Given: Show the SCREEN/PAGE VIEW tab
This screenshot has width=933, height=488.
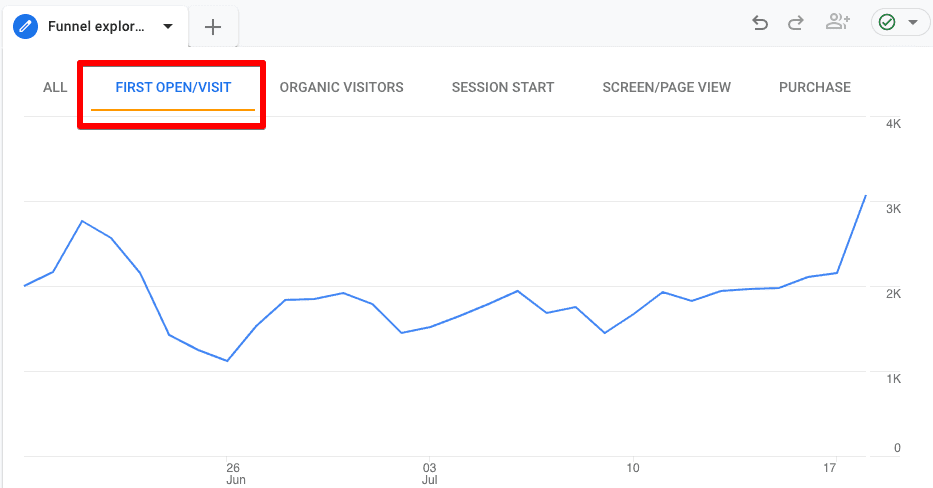Looking at the screenshot, I should click(x=666, y=87).
